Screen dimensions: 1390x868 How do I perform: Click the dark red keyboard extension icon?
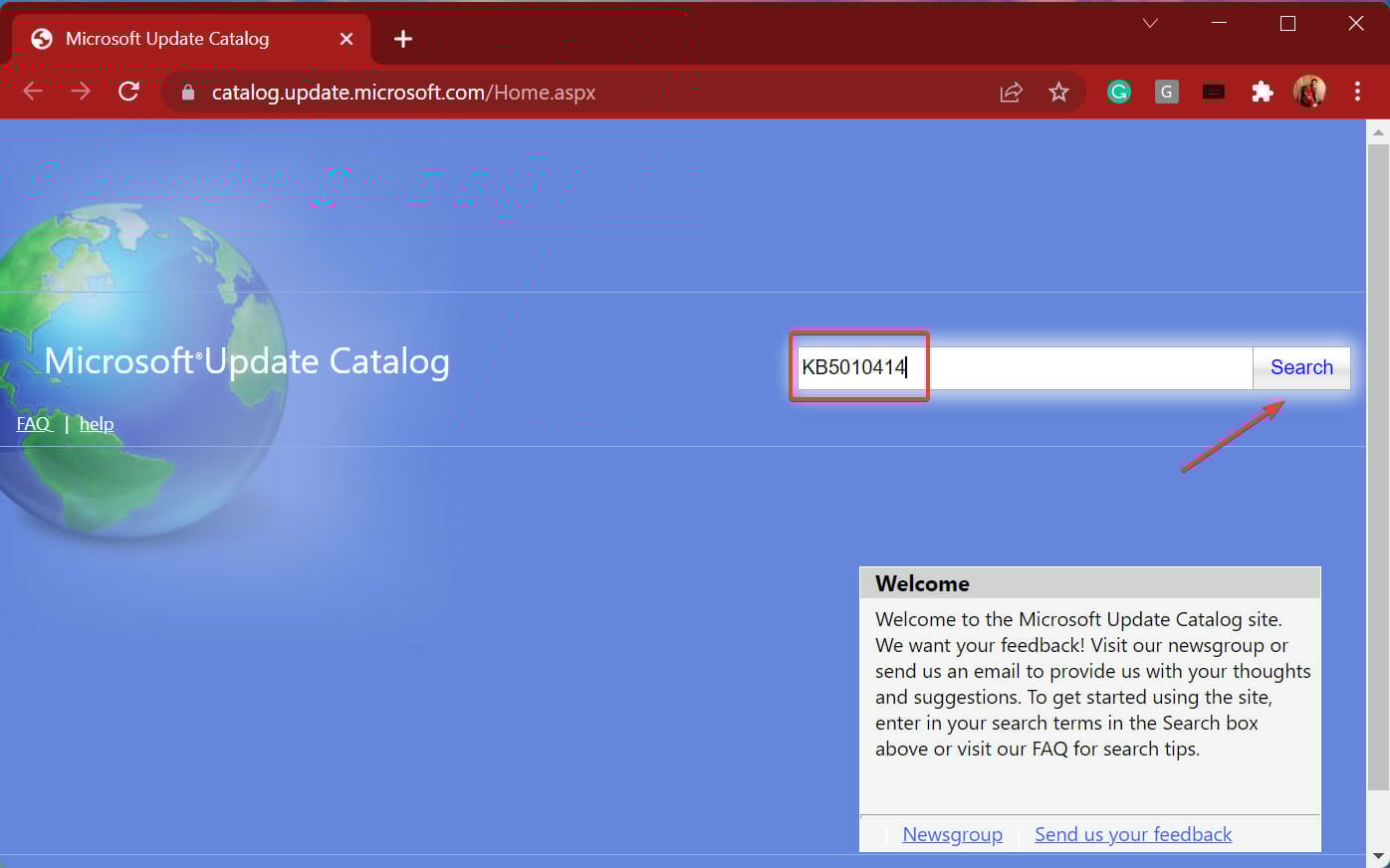[1214, 93]
